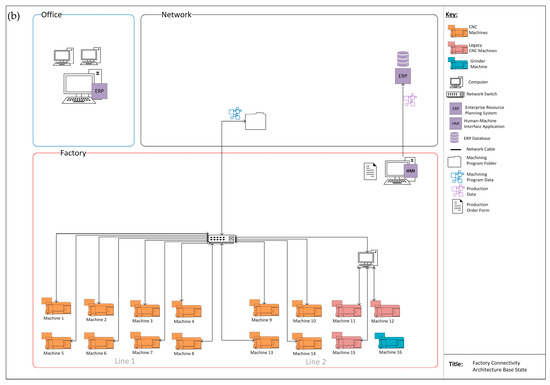This screenshot has height=385, width=550.
Task: Click the legacy Machine 15 icon
Action: (x=347, y=341)
